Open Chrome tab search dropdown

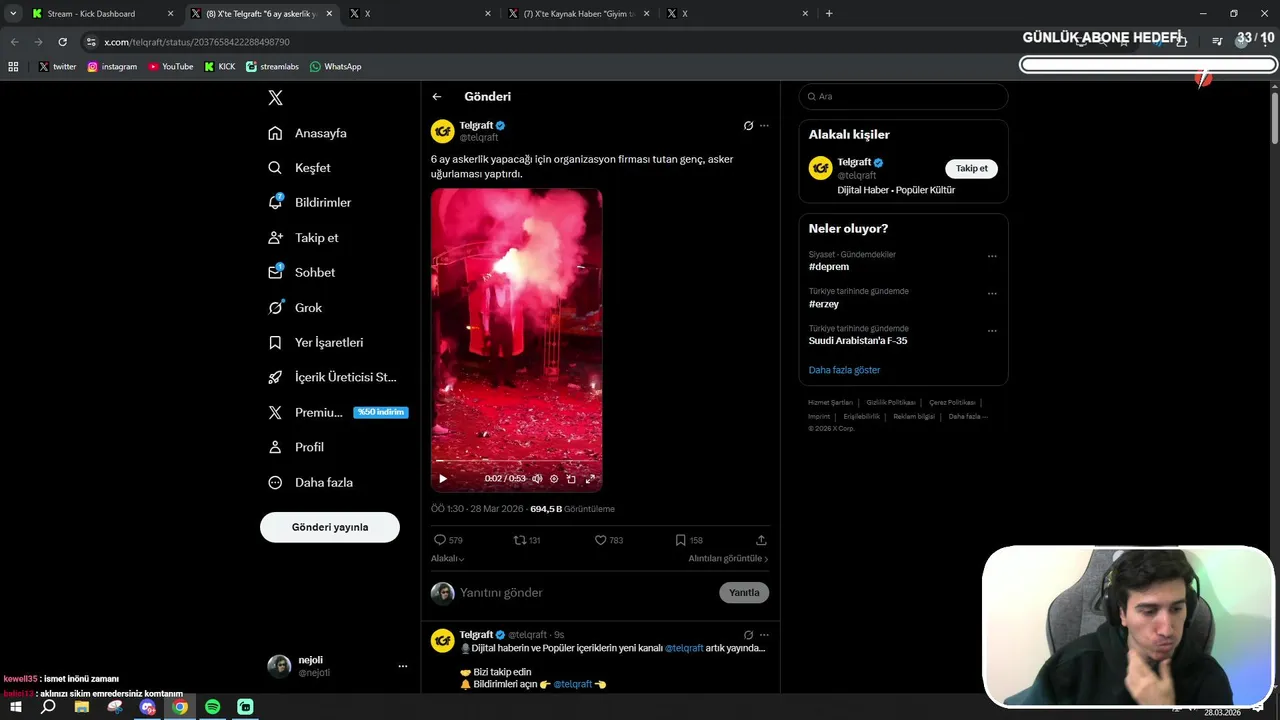tap(13, 14)
